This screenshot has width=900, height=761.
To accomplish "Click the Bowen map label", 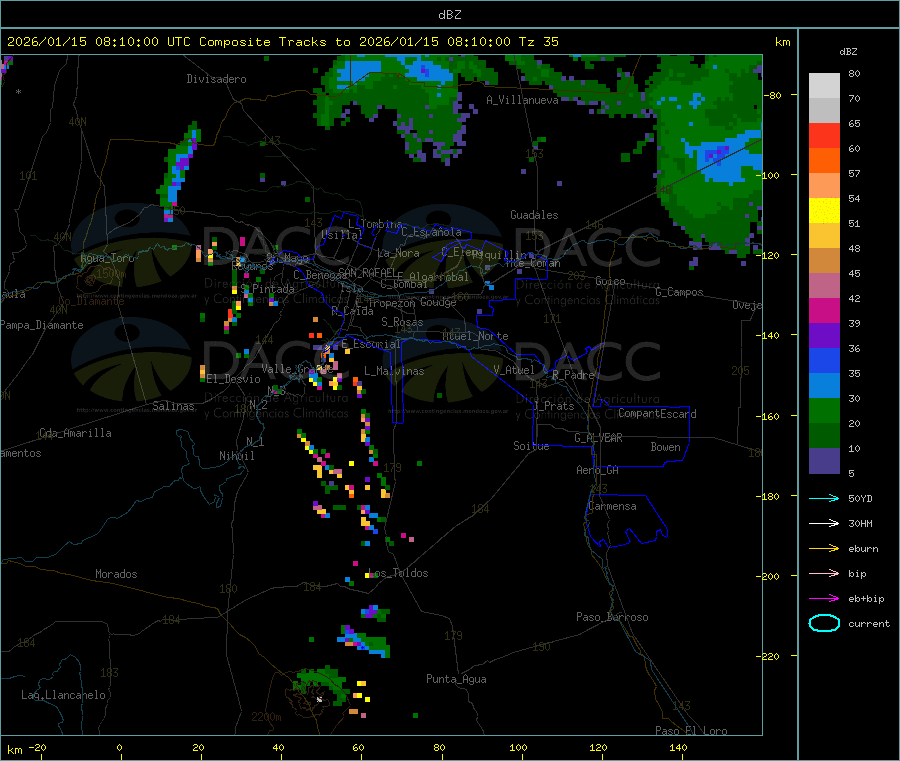I will click(665, 447).
